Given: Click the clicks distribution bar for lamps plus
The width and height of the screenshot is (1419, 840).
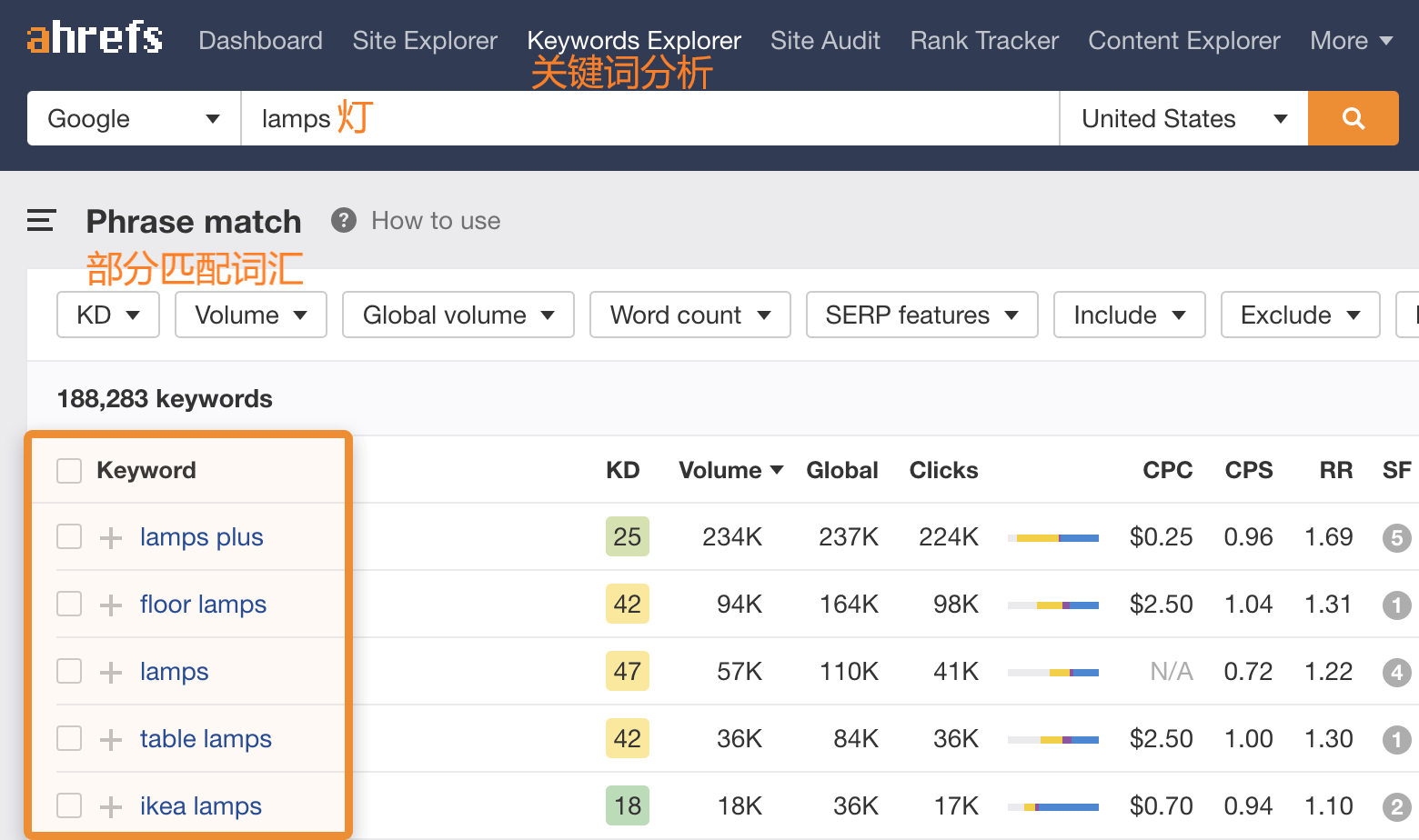Looking at the screenshot, I should 1052,538.
